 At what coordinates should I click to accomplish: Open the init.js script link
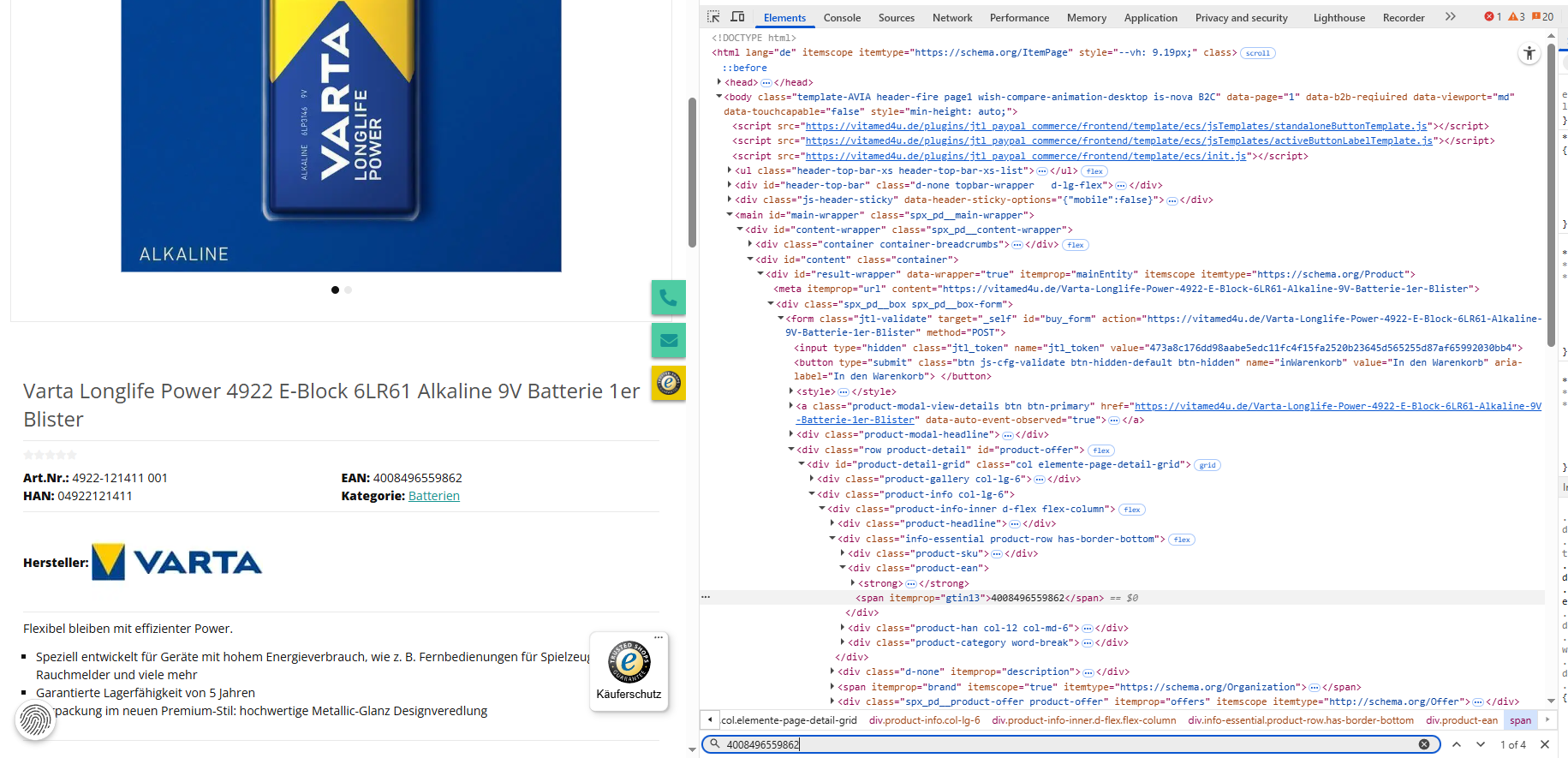point(1026,156)
